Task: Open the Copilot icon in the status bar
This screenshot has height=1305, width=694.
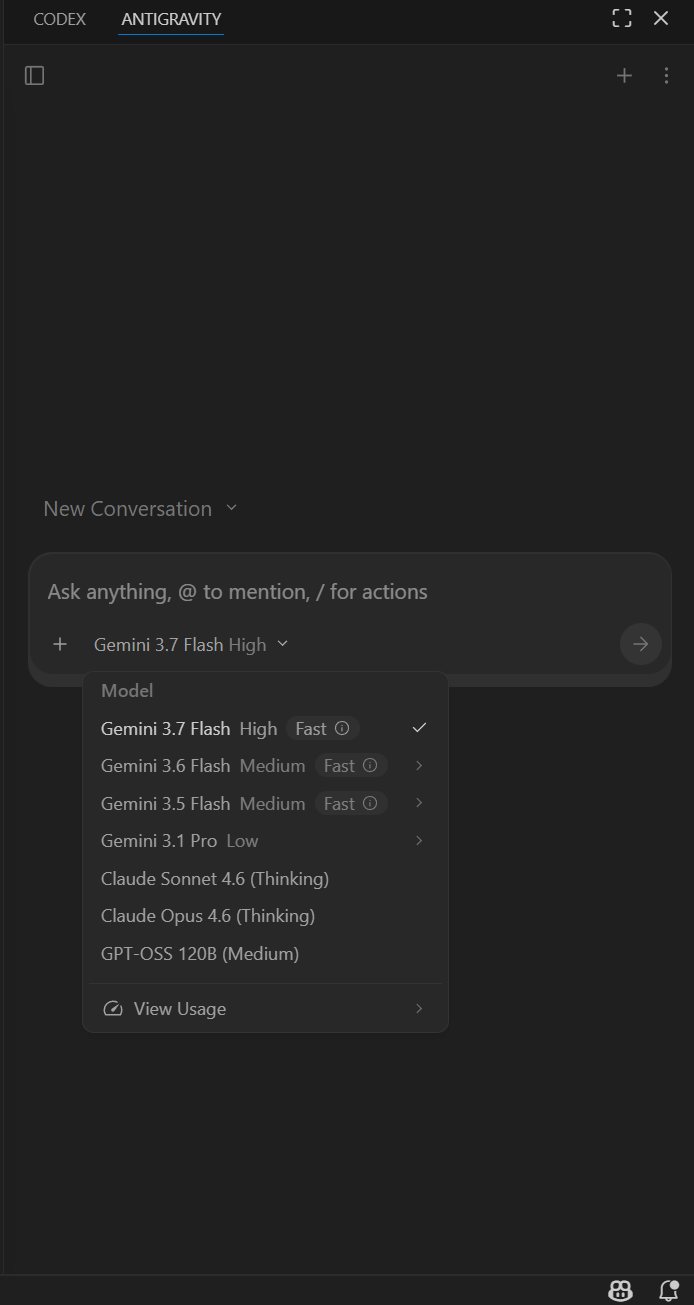Action: coord(620,1291)
